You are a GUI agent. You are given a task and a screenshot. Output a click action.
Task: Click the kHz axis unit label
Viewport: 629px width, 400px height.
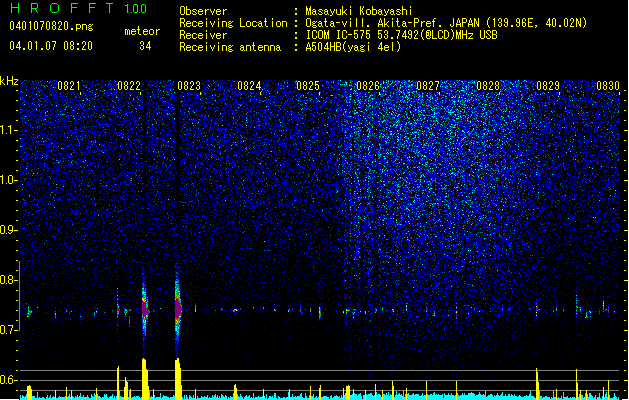click(9, 81)
